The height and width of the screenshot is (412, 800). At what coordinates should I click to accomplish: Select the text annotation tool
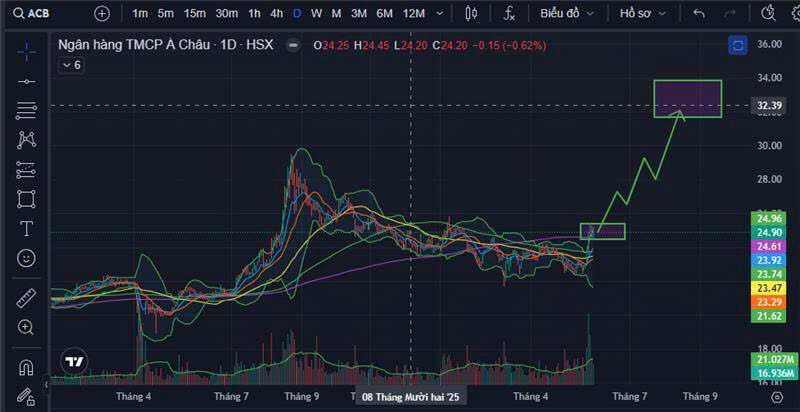(x=26, y=229)
